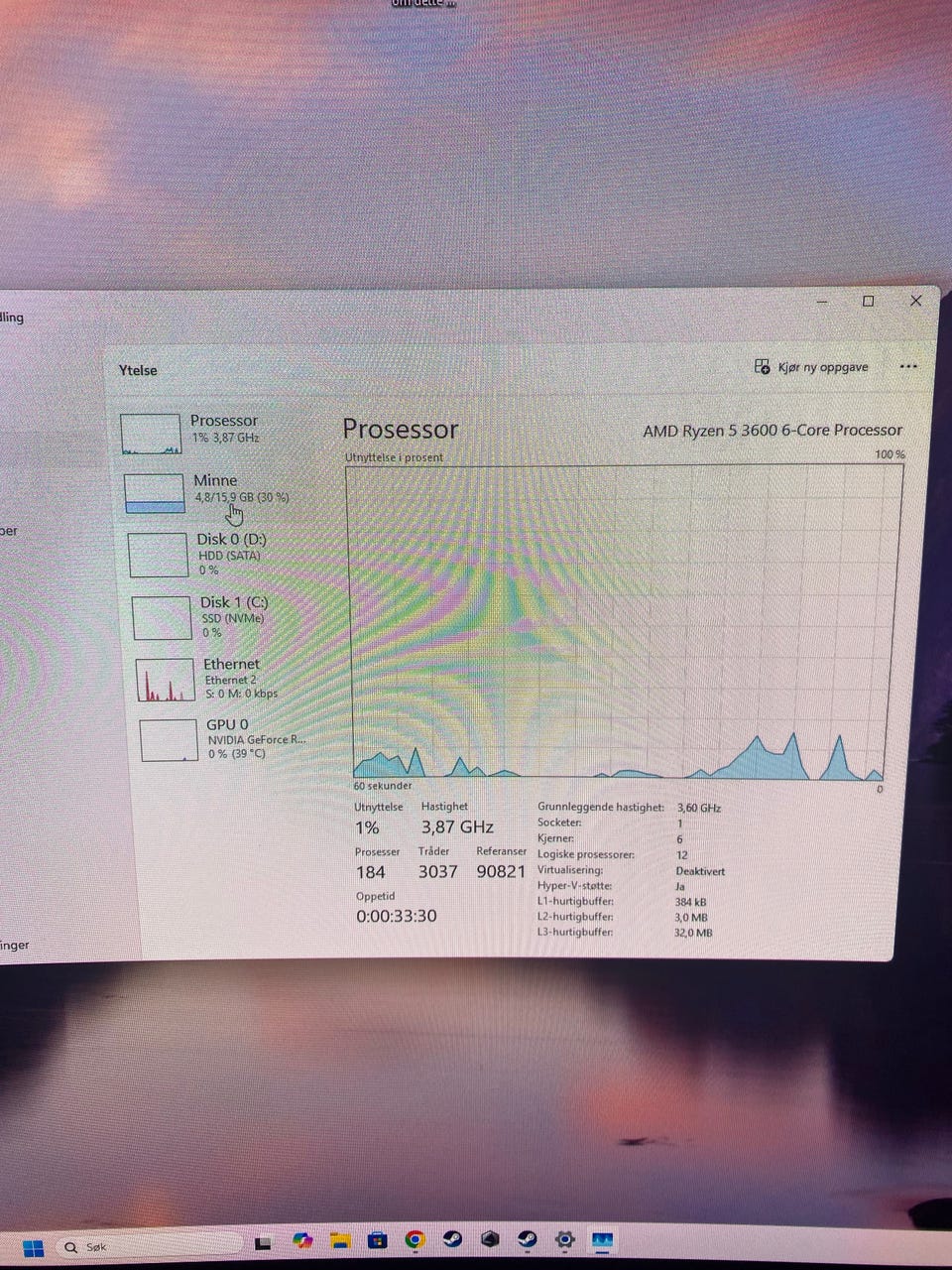Click the Prosessor mini usage graph thumbnail
This screenshot has height=1270, width=952.
151,435
